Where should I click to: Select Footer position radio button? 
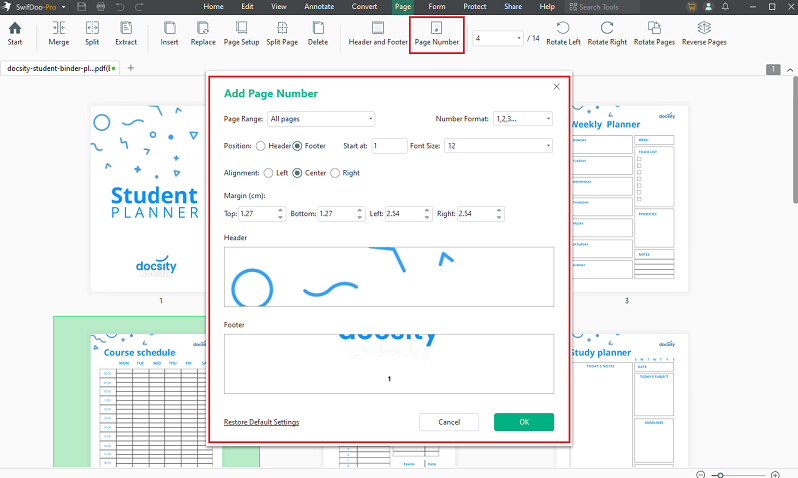point(297,146)
